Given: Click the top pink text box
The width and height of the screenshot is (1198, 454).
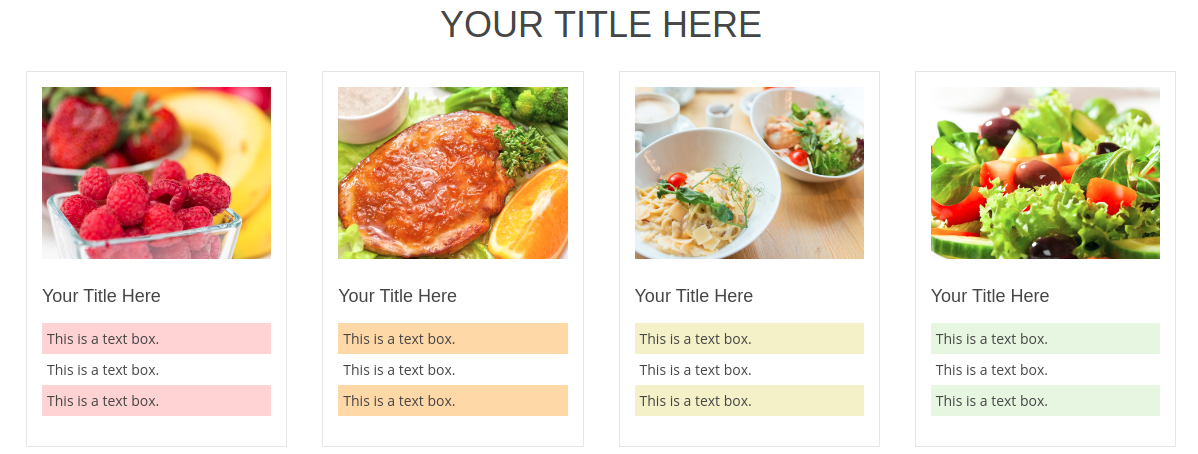Looking at the screenshot, I should pos(156,339).
